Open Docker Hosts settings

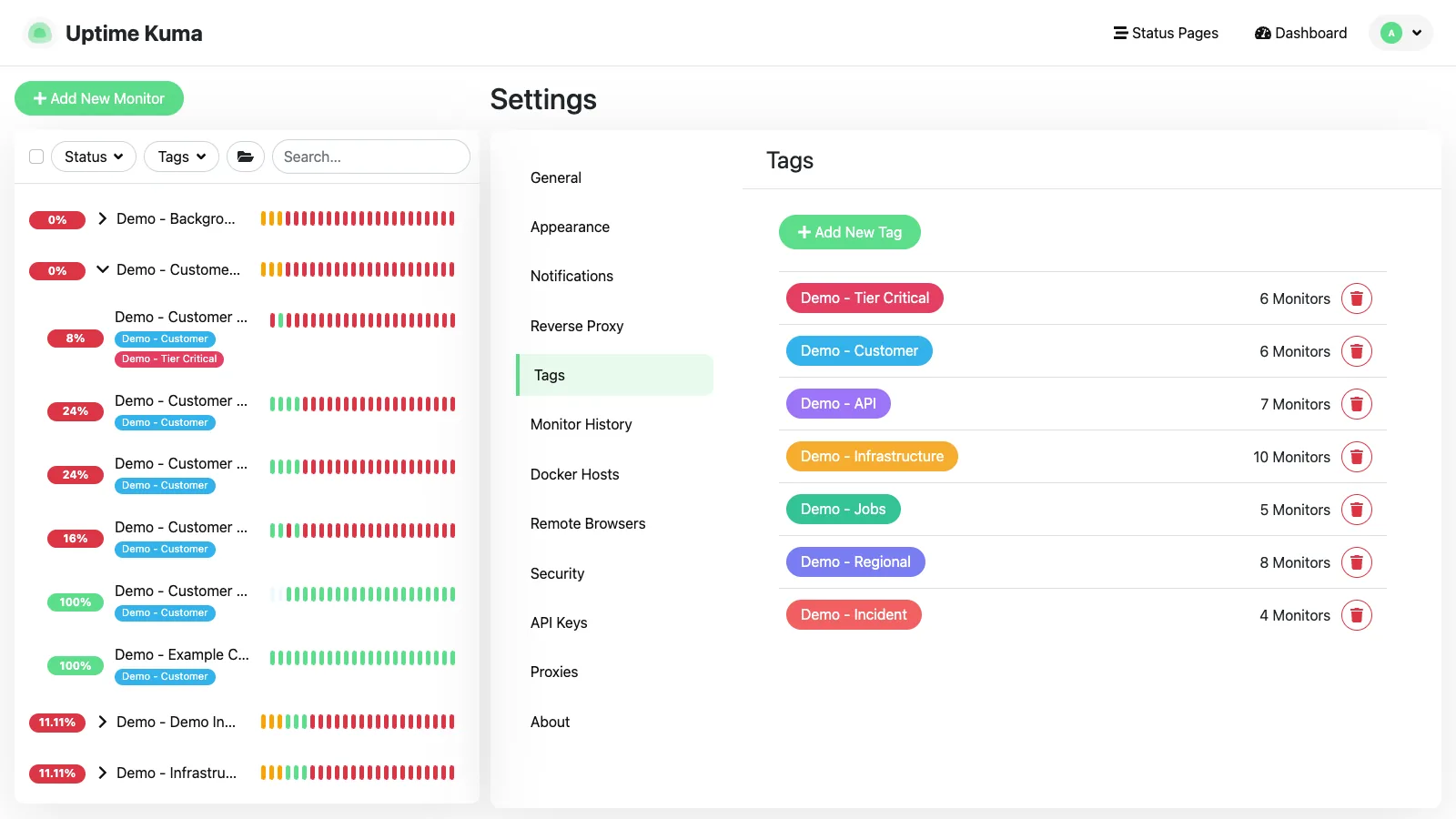[x=614, y=474]
